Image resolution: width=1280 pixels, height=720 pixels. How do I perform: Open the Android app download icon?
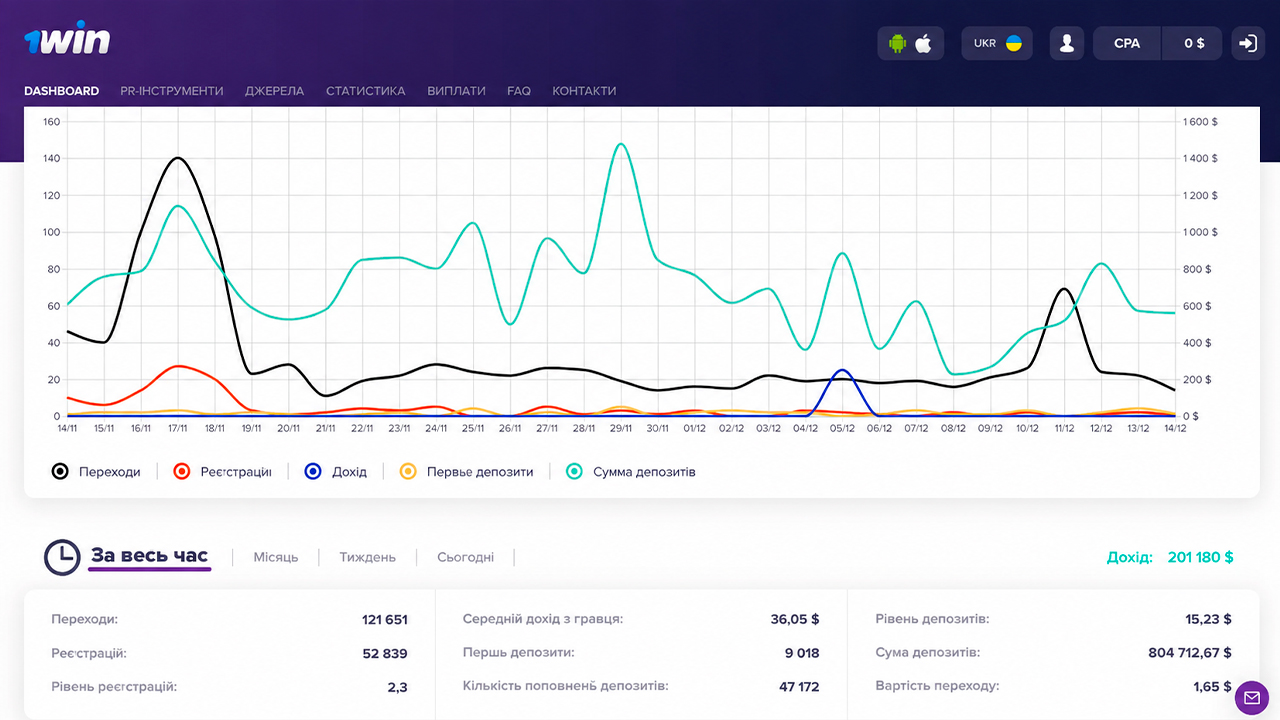pyautogui.click(x=897, y=43)
